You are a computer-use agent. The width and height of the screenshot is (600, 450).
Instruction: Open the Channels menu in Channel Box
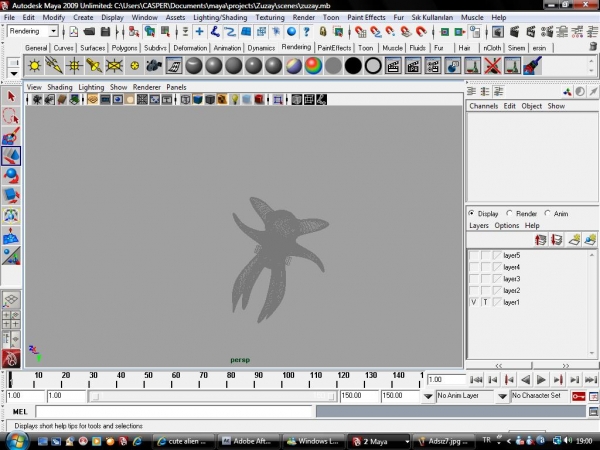[x=484, y=106]
